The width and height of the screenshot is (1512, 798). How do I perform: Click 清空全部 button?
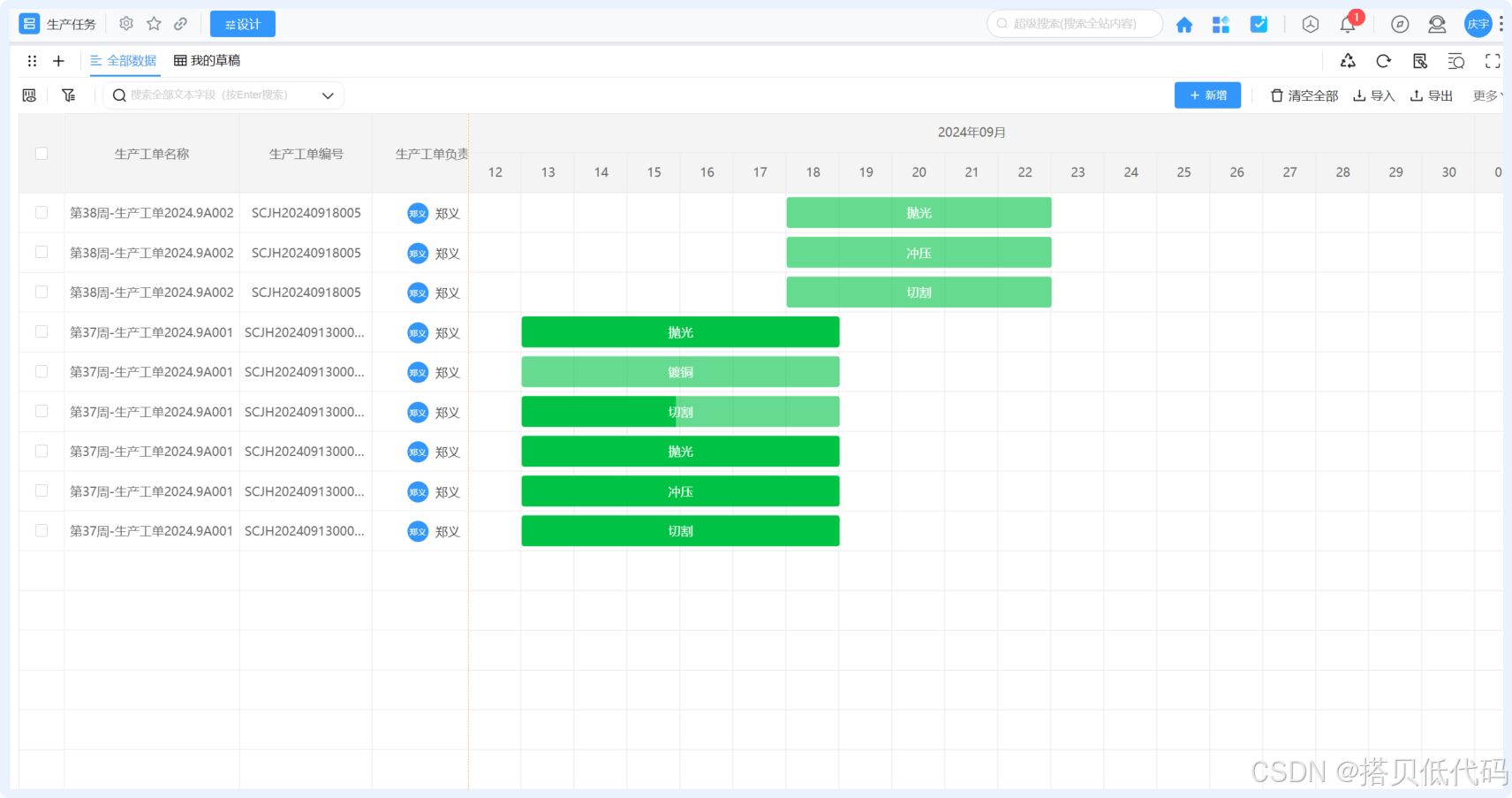coord(1304,95)
